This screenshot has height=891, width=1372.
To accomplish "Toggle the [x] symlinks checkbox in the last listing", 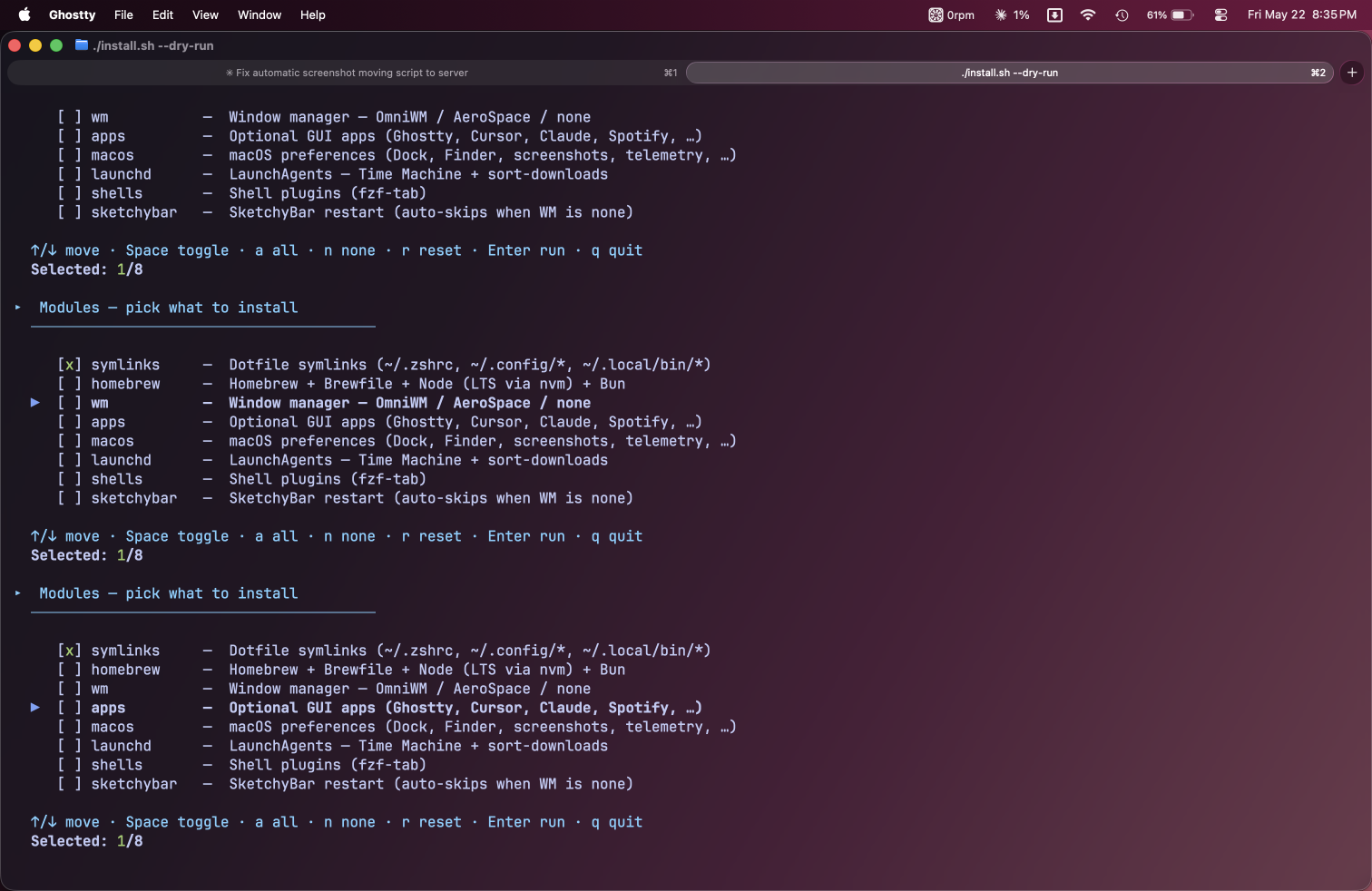I will (70, 651).
